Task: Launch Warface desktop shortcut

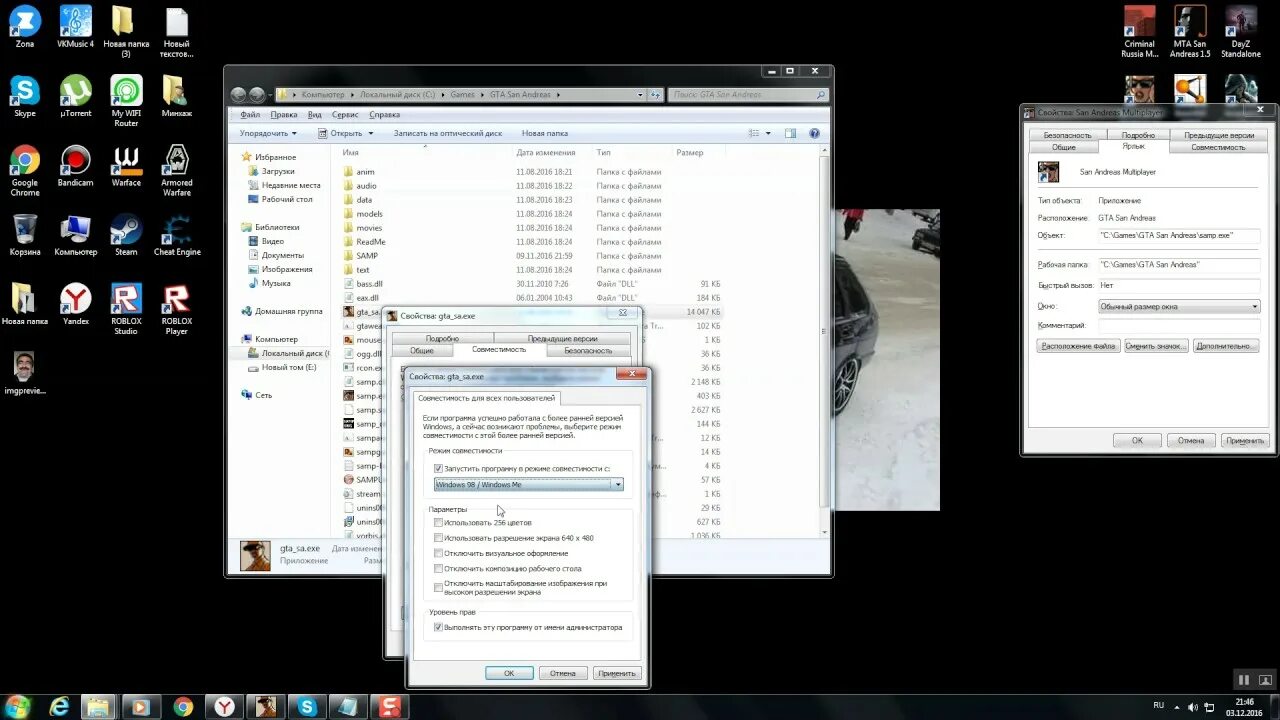Action: [x=126, y=165]
